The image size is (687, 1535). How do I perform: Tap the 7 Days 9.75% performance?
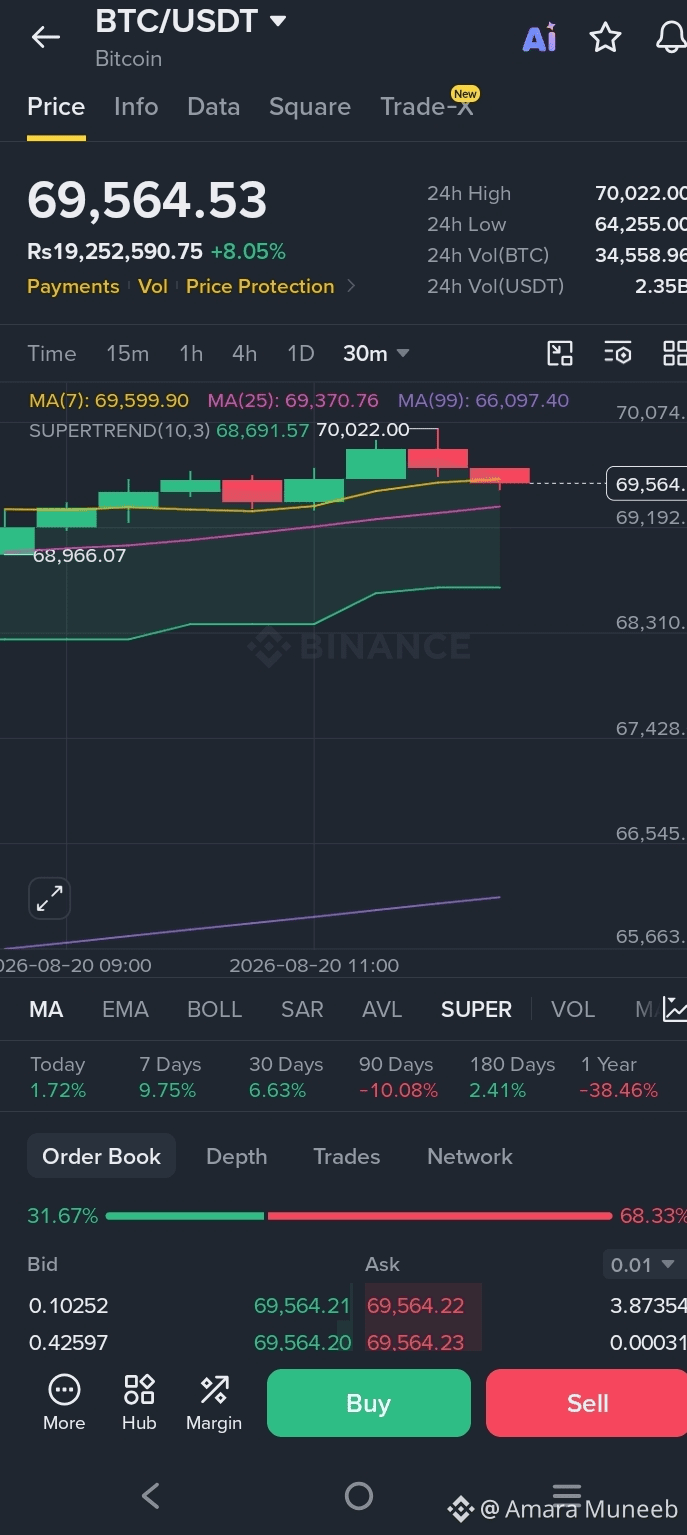coord(170,1077)
